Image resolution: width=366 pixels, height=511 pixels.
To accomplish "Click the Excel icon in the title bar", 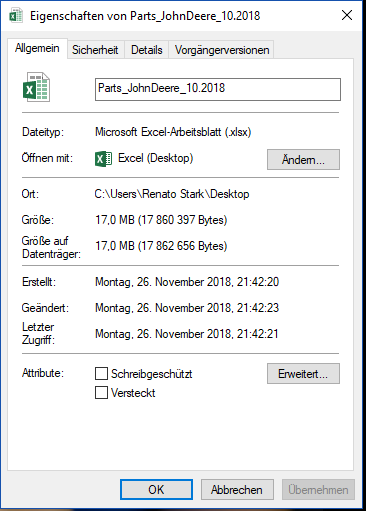I will pos(16,16).
